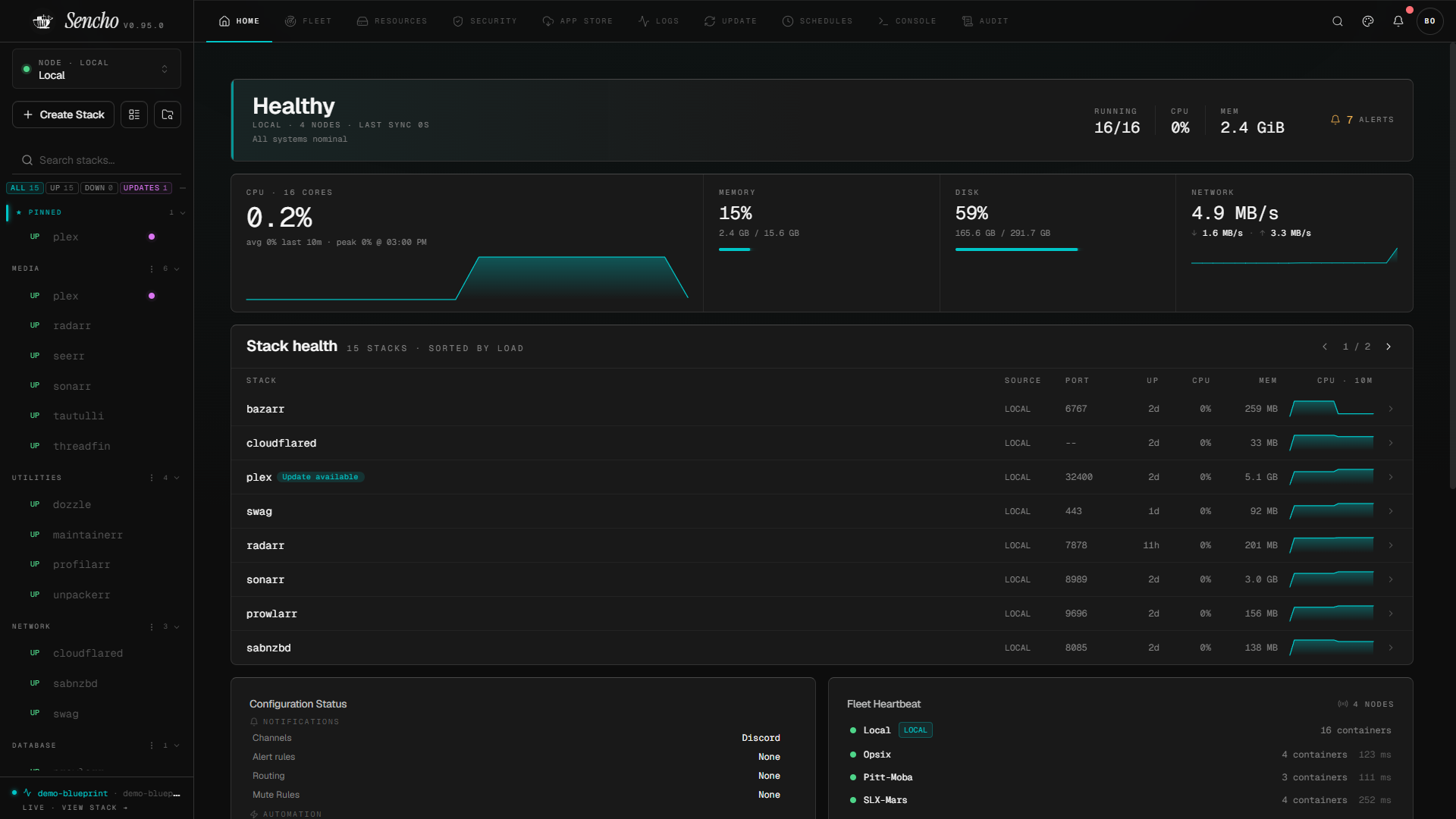Screen dimensions: 1456x819
Task: Click the Sencho logo icon
Action: (42, 21)
